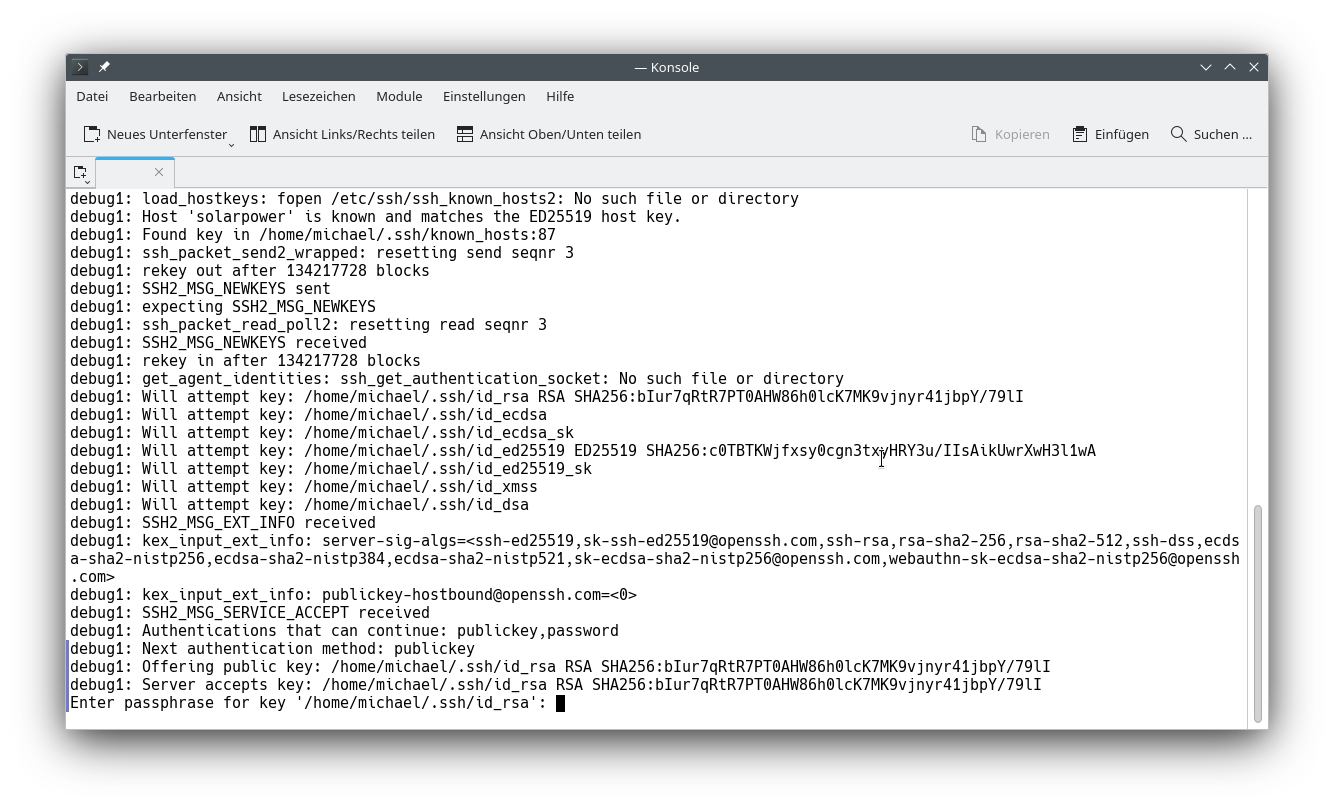Expand the Neues Unterfenster dropdown arrow
This screenshot has width=1334, height=807.
231,144
